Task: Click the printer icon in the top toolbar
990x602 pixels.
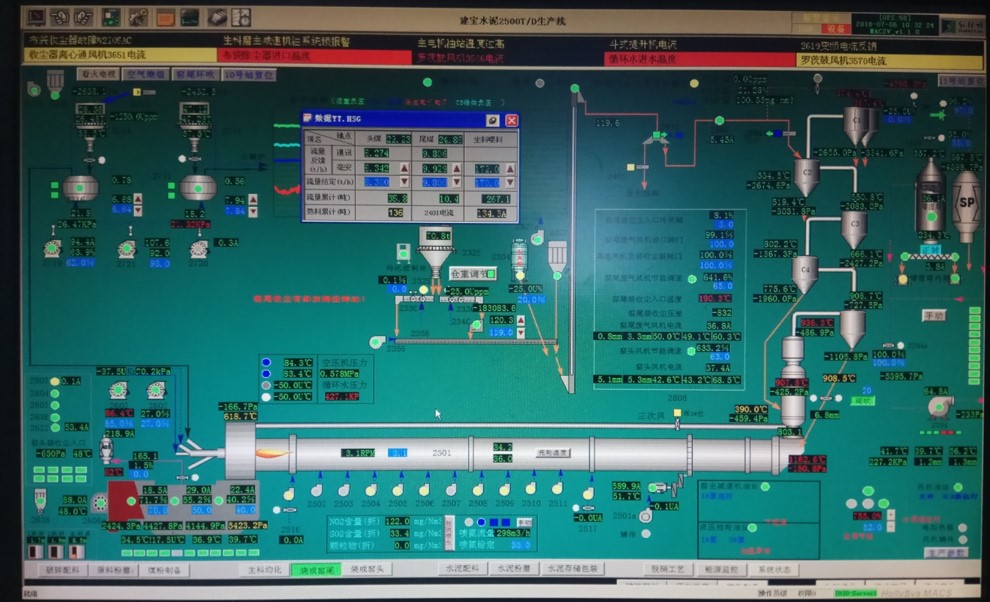Action: coord(216,17)
